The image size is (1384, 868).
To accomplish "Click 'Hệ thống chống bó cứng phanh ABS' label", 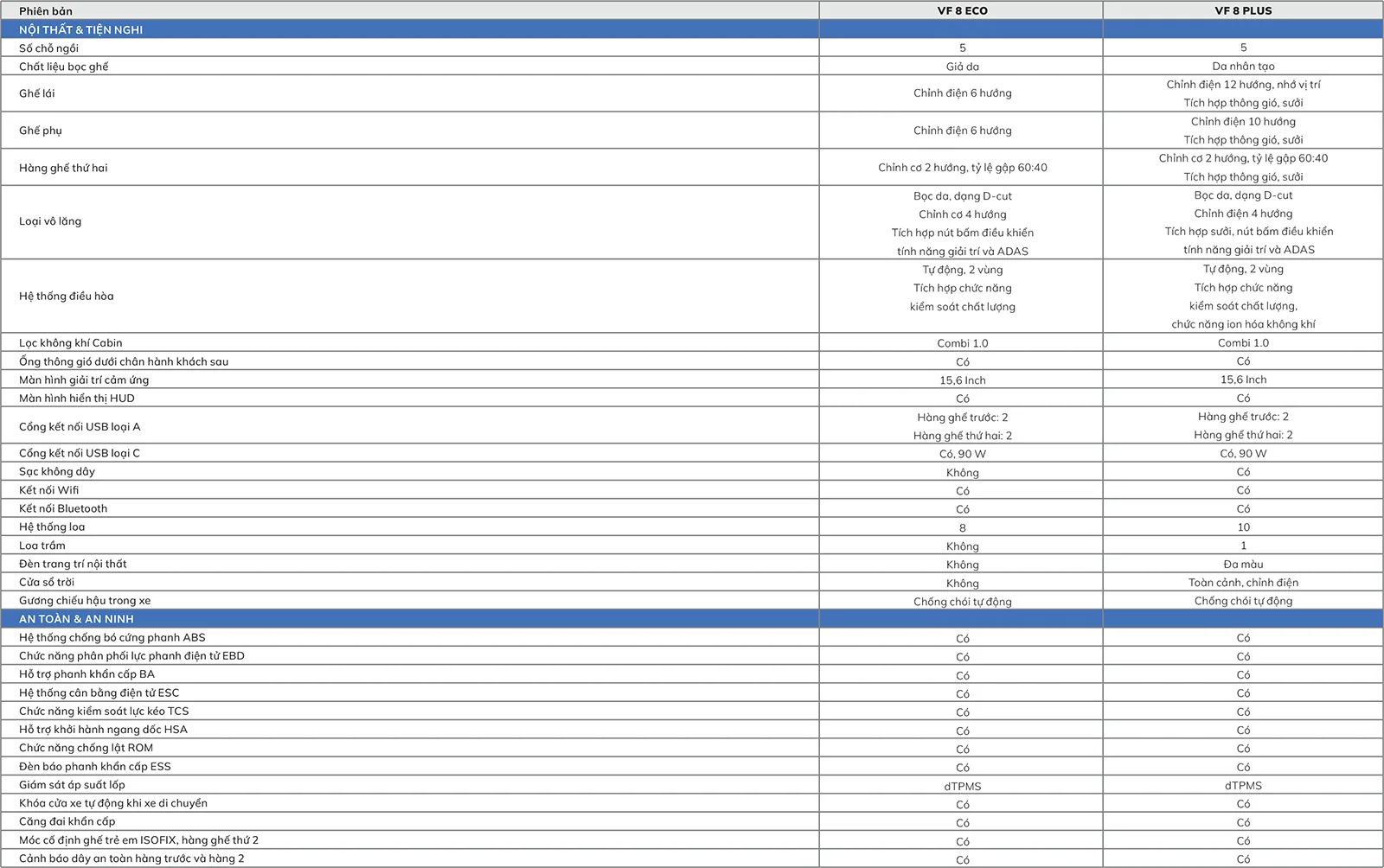I will click(112, 638).
